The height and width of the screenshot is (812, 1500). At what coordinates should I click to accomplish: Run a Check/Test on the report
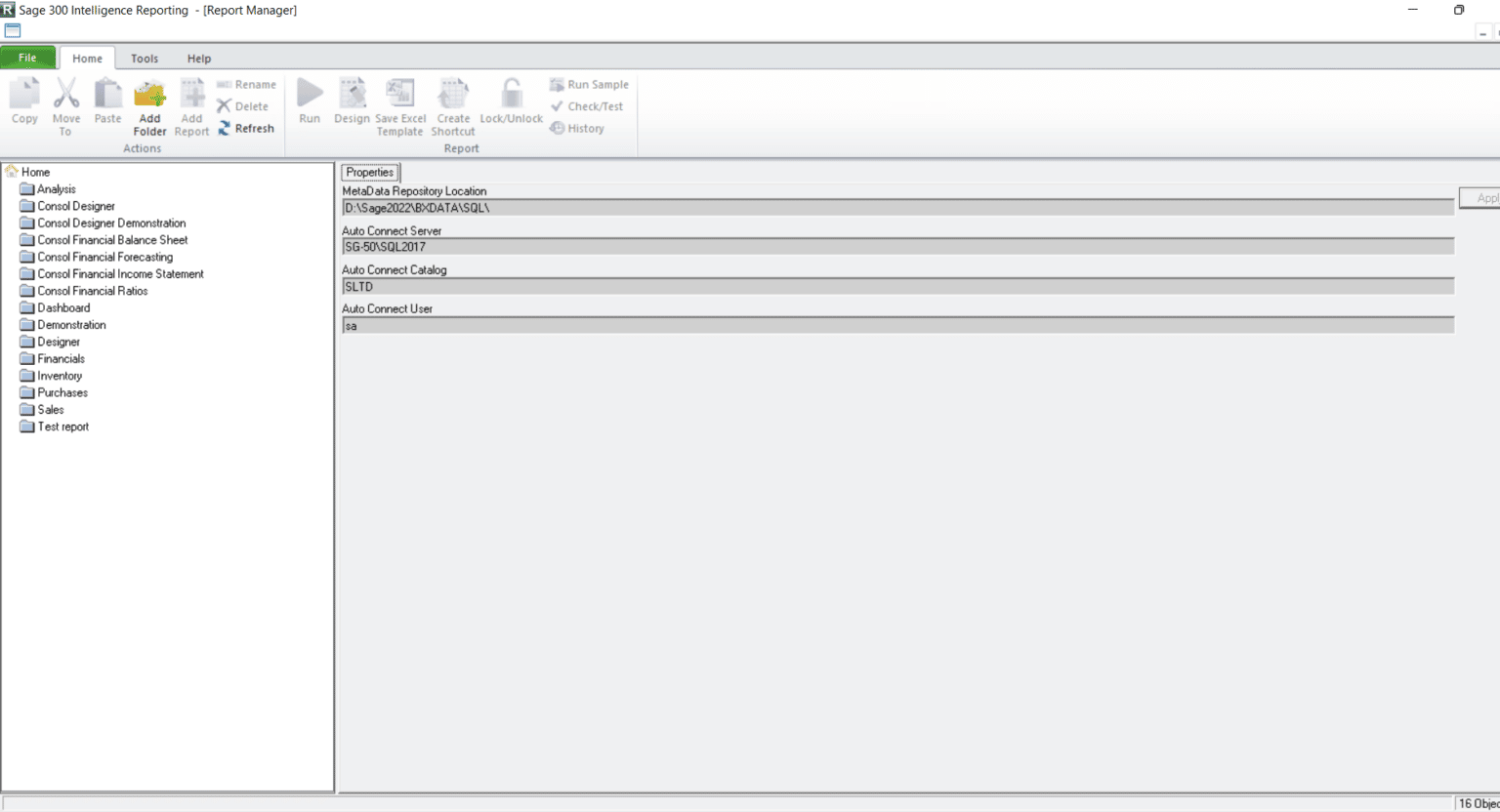click(x=587, y=106)
